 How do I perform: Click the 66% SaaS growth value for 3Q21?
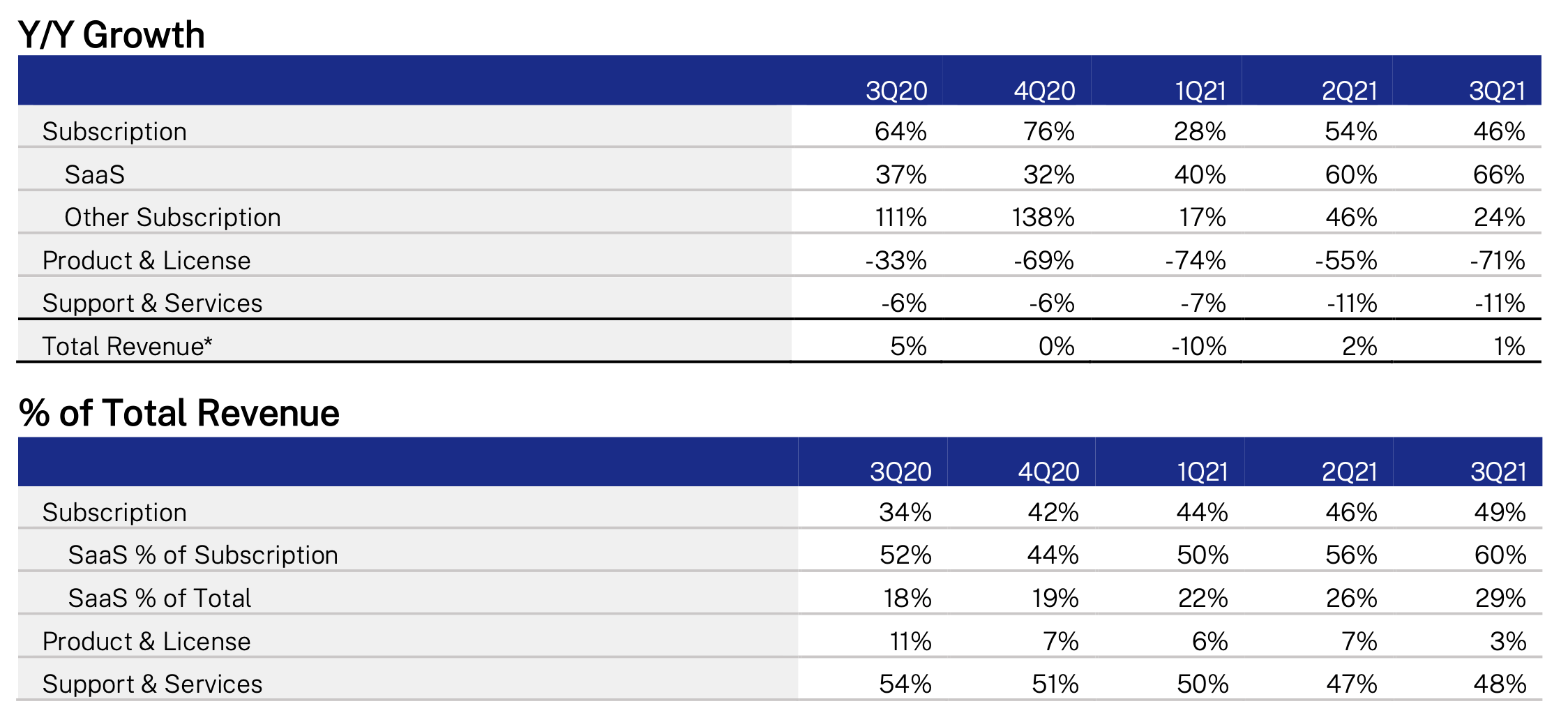point(1498,174)
